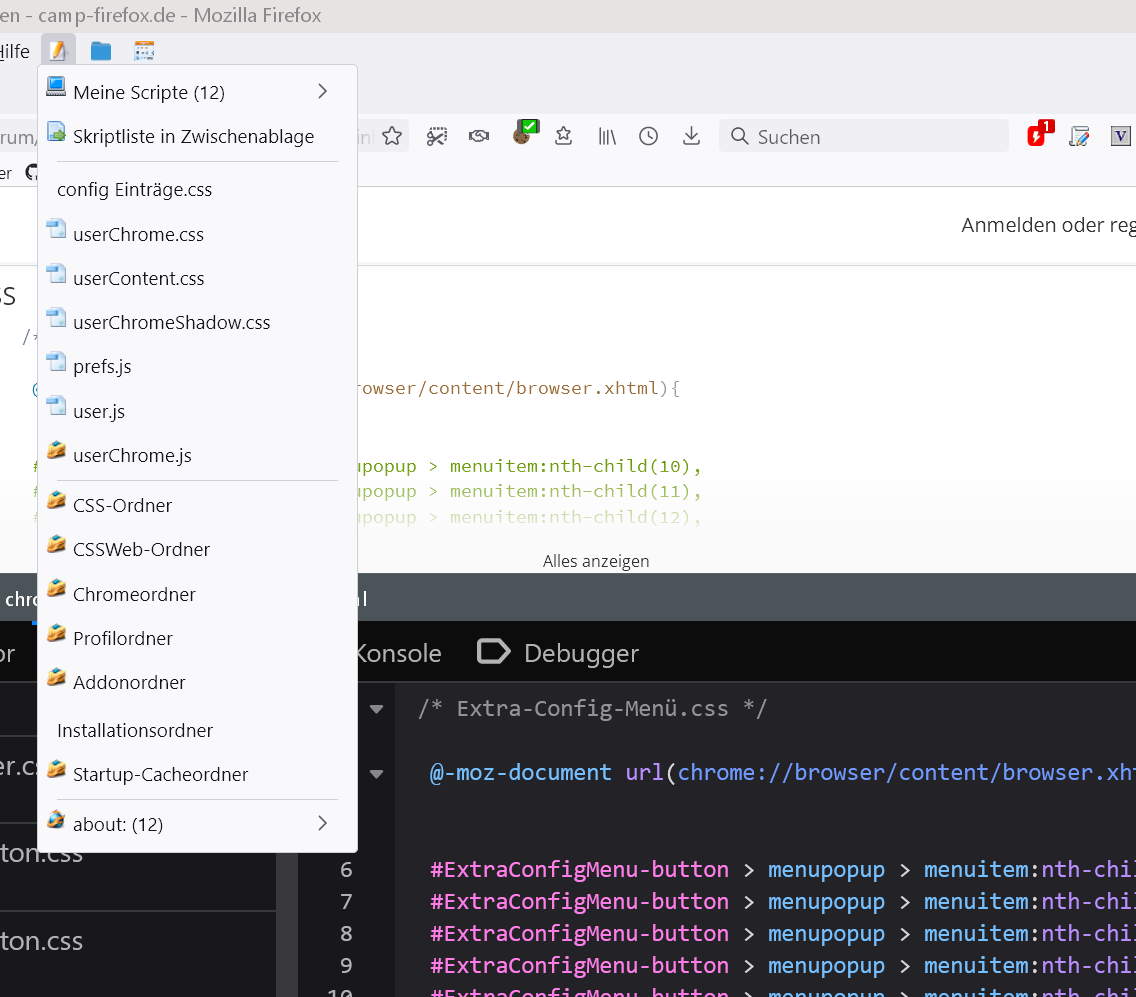
Task: Click the calendar grid icon in menu bar
Action: (144, 51)
